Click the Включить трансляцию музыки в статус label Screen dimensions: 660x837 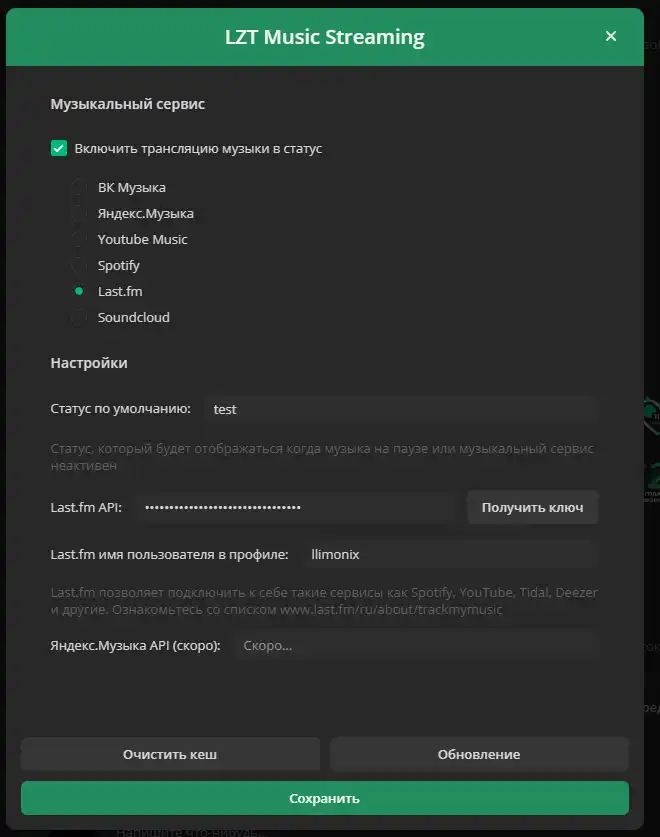198,149
